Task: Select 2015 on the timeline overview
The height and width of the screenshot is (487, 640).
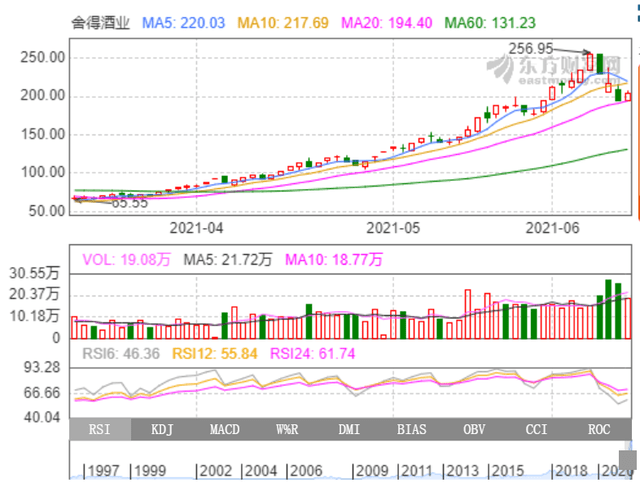Action: point(506,471)
